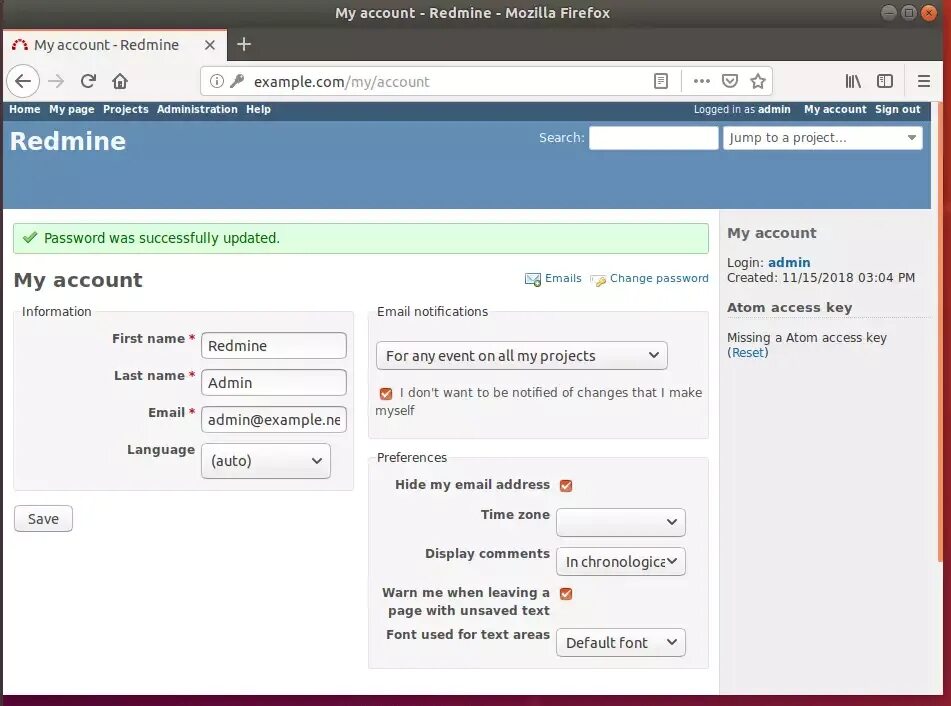This screenshot has height=706, width=951.
Task: Click the Reset Atom access key link
Action: point(748,352)
